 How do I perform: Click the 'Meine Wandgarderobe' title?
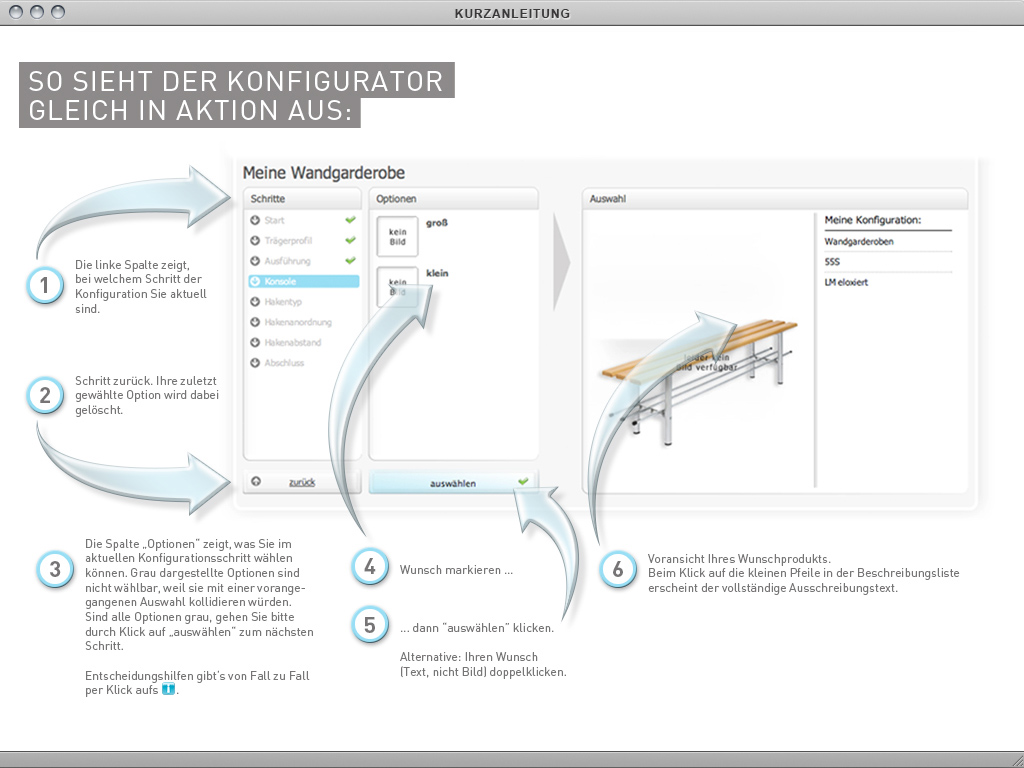(324, 173)
